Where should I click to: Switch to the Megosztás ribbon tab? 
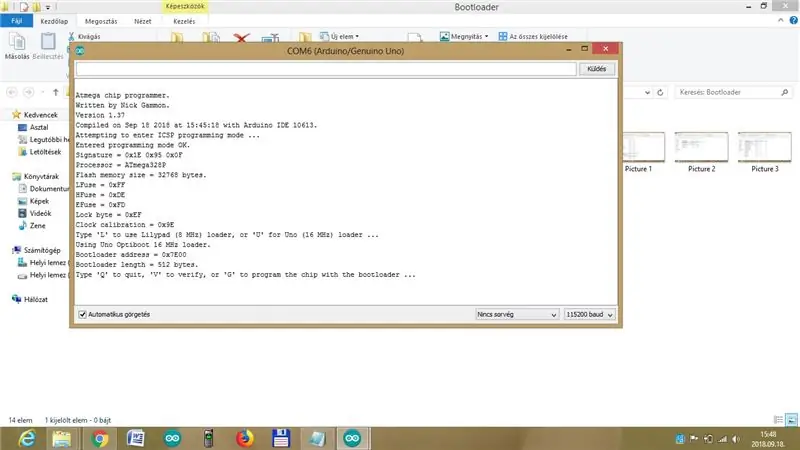pos(101,21)
